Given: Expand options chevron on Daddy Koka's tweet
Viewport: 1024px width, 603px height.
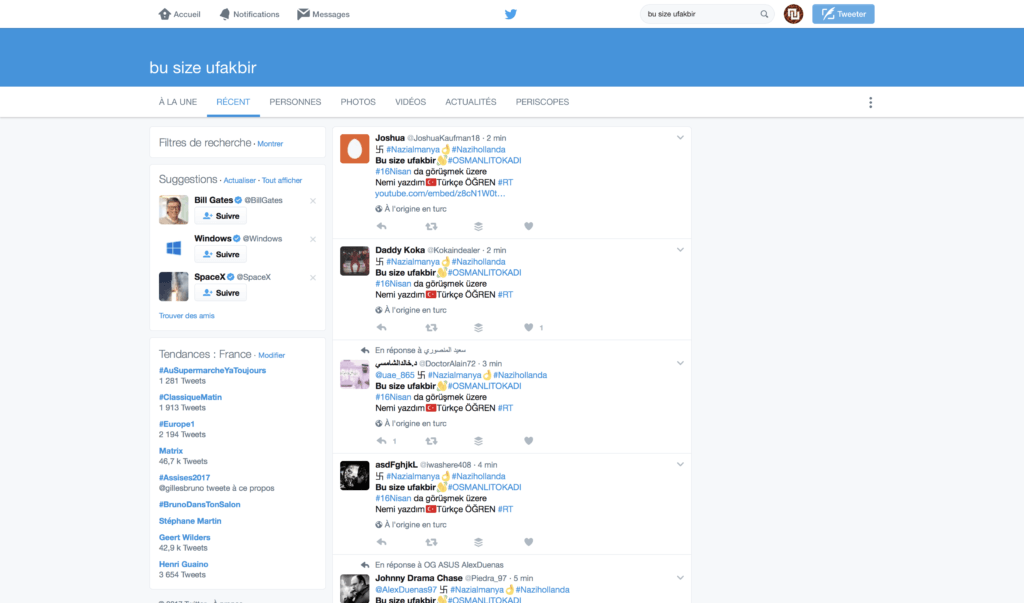Looking at the screenshot, I should click(x=680, y=250).
